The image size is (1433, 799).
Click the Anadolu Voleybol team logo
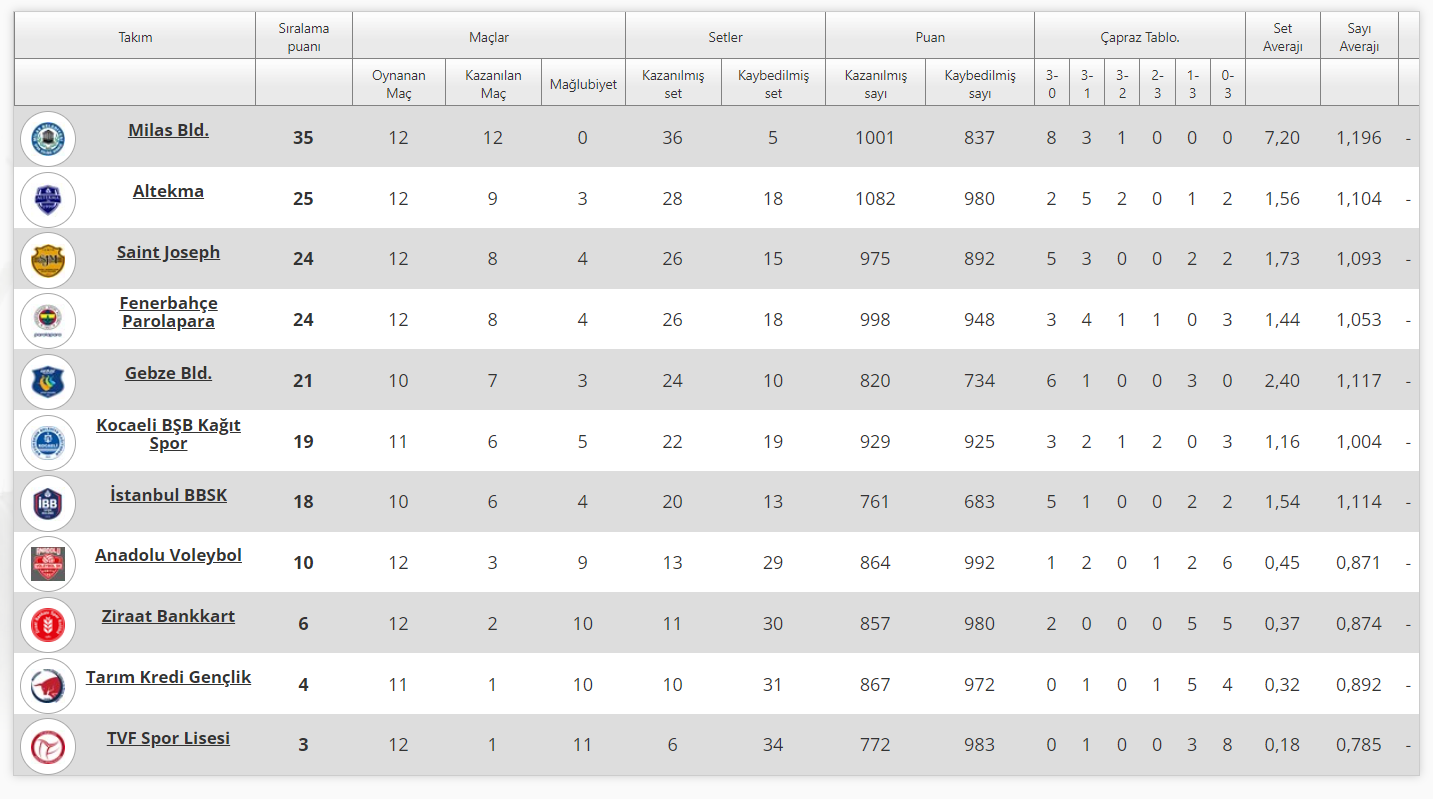[x=48, y=563]
